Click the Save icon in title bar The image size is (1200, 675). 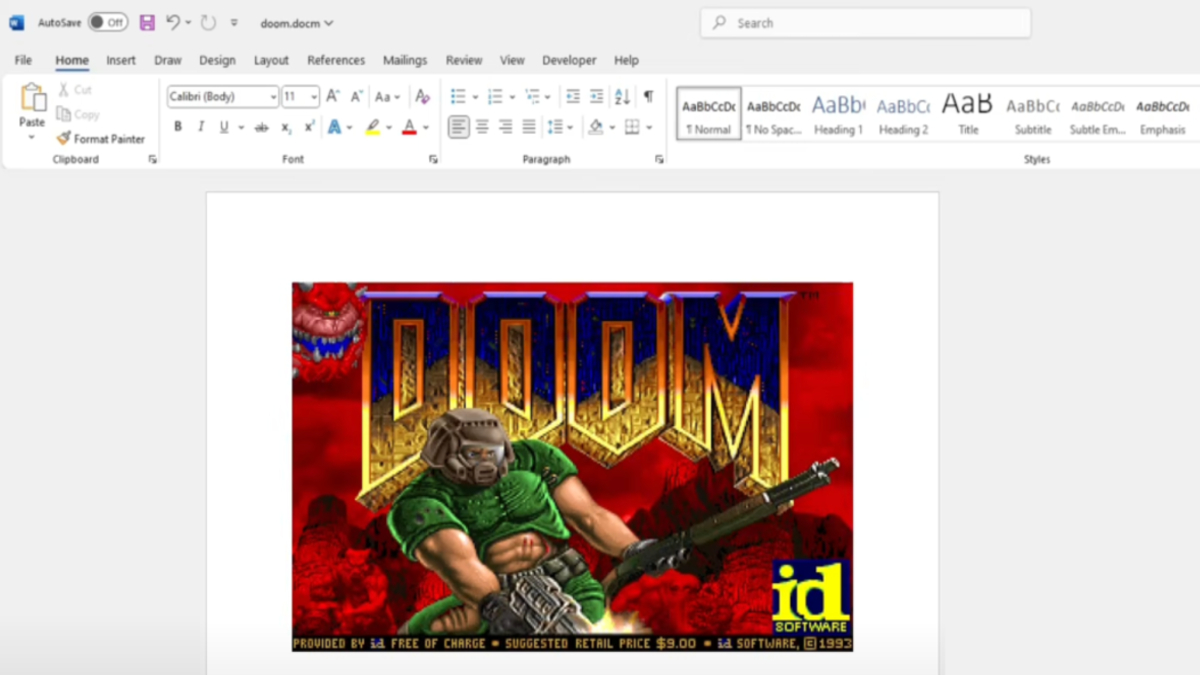[x=147, y=22]
